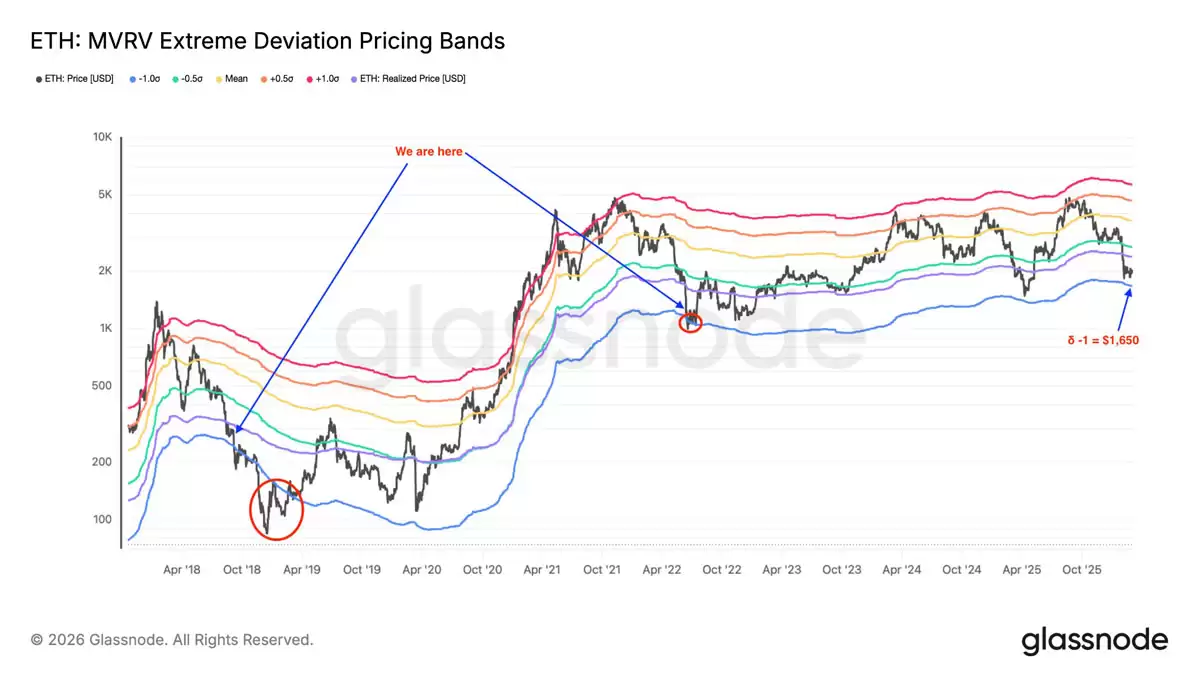Click the black dot beside ETH: Price legend
This screenshot has height=675, width=1200.
(x=39, y=78)
